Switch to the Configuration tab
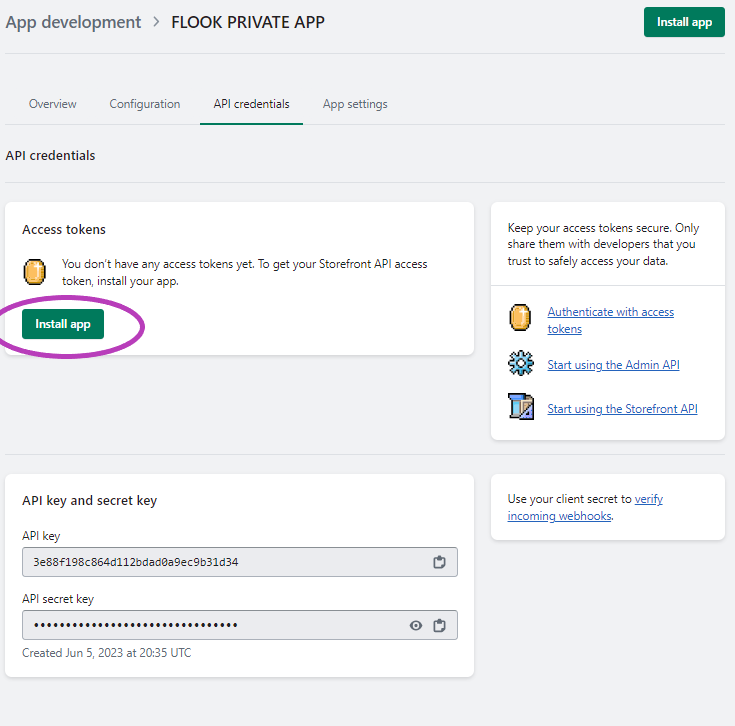Image resolution: width=735 pixels, height=726 pixels. click(x=145, y=104)
